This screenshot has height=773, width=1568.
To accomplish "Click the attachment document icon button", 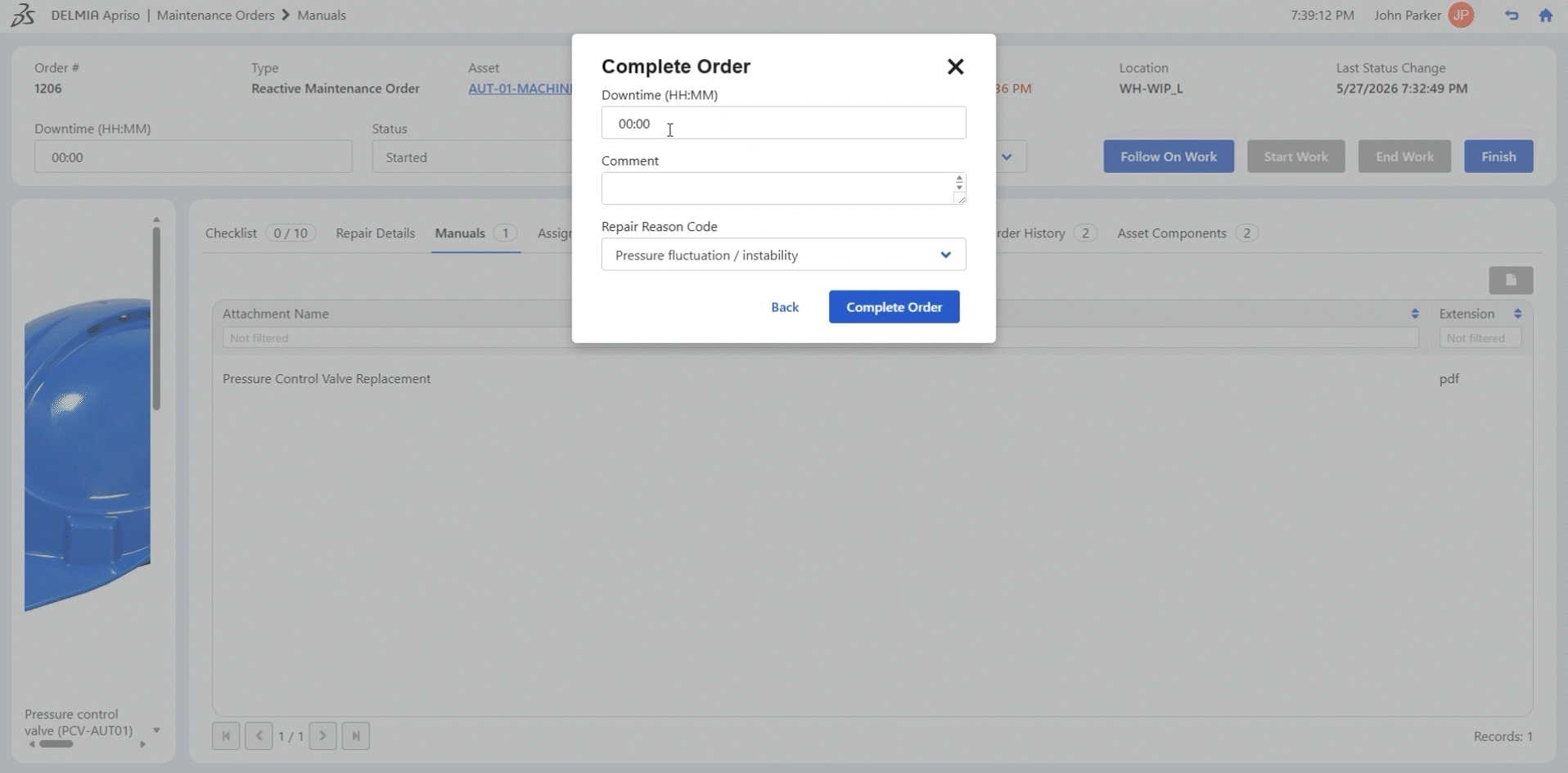I will click(x=1511, y=280).
